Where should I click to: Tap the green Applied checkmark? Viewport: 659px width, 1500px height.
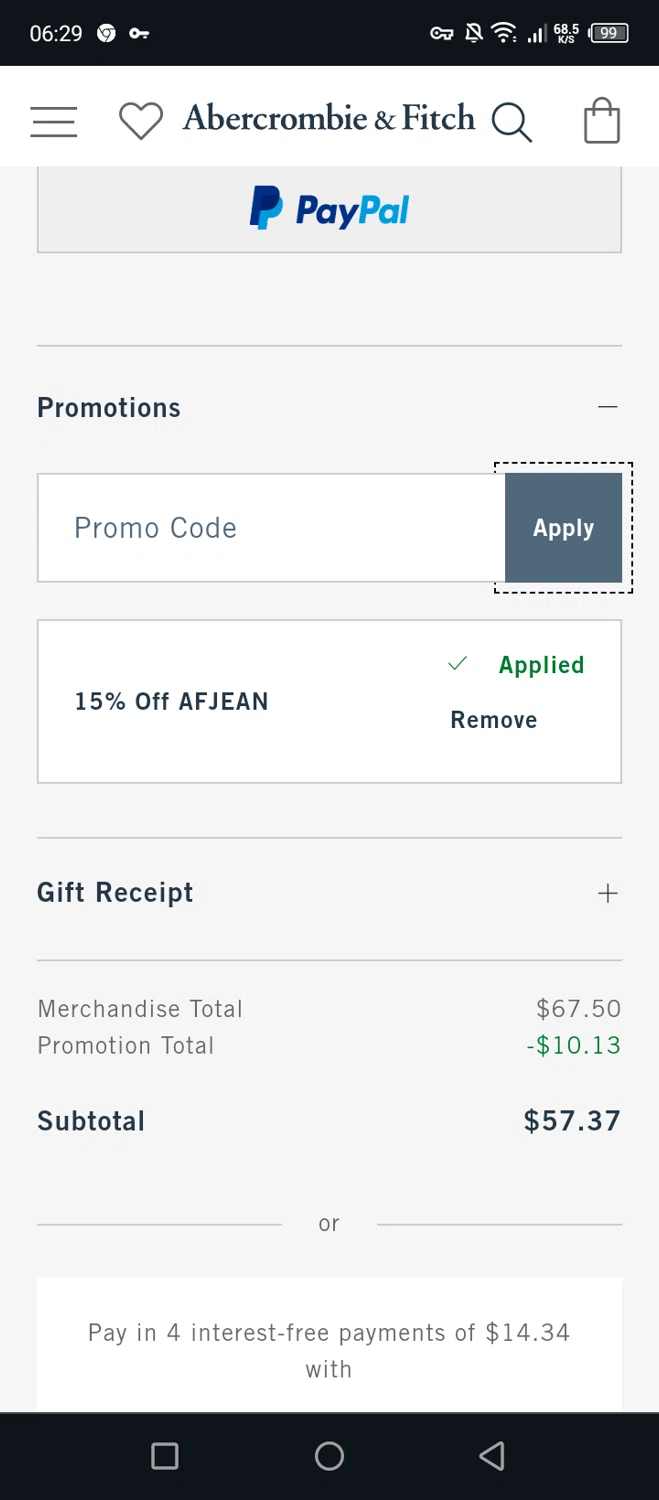tap(458, 664)
